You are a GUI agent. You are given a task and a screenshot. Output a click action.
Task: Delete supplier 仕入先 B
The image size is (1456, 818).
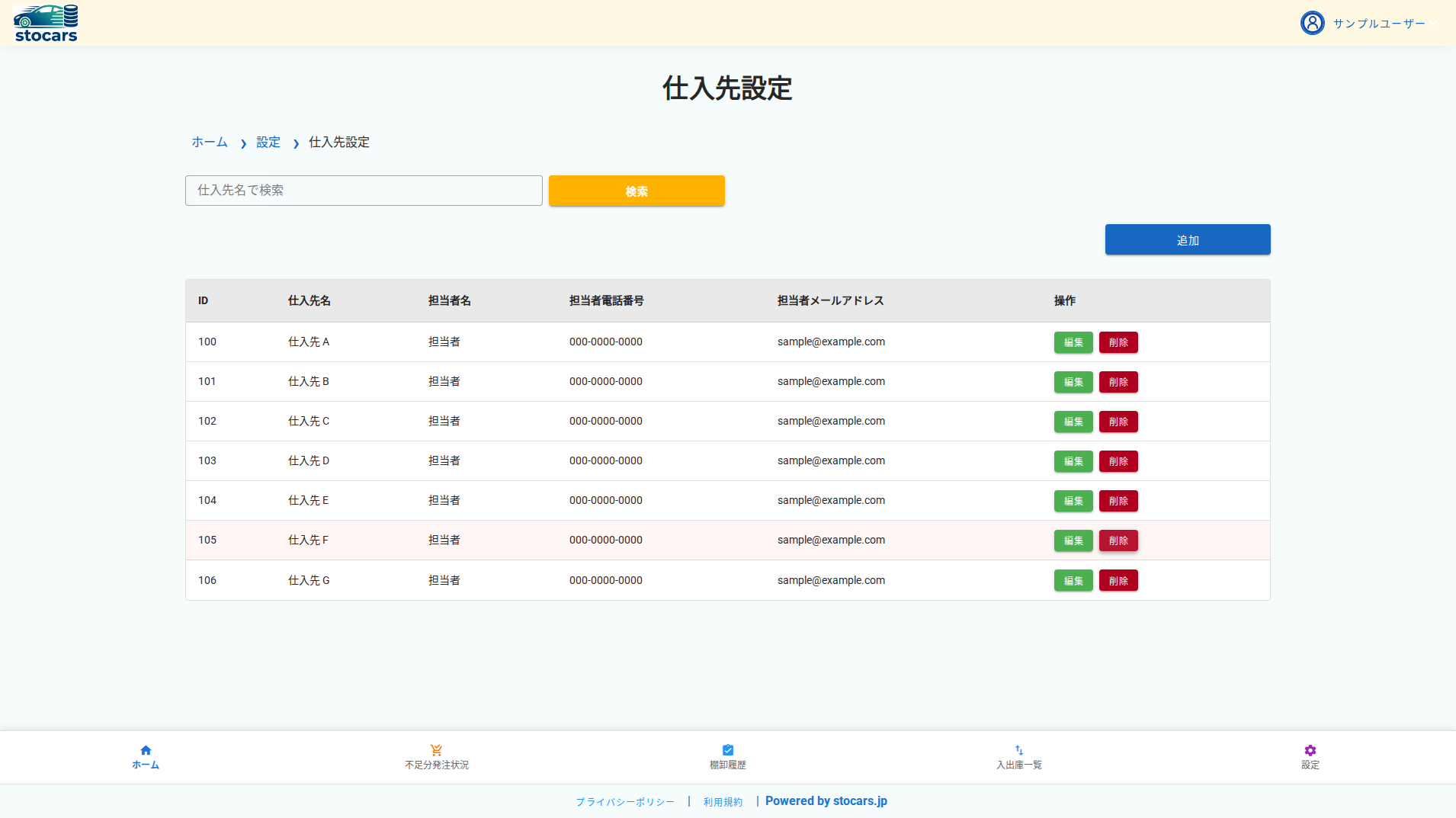1118,382
